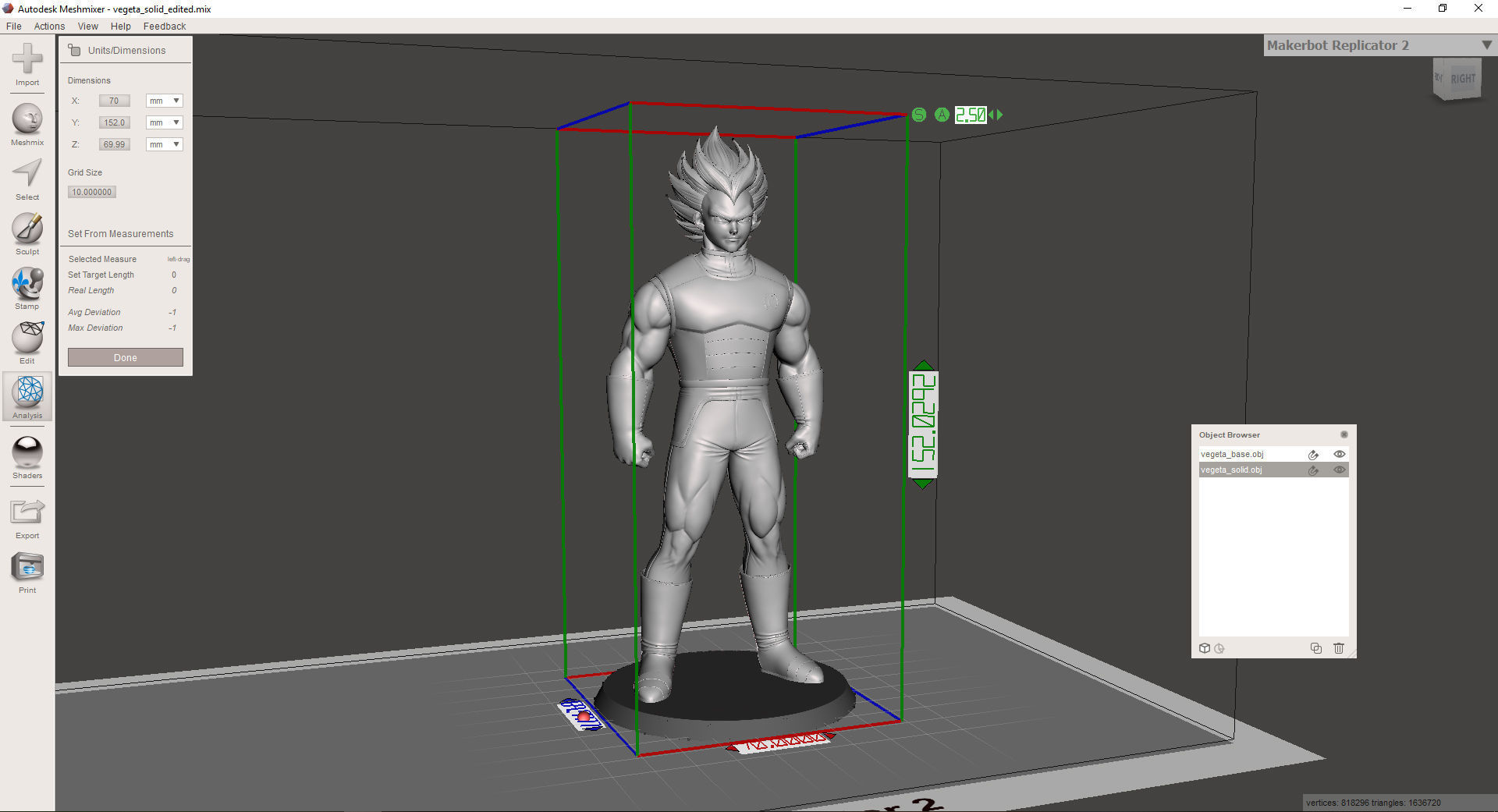The image size is (1498, 812).
Task: Click the Set Target Length value
Action: (x=174, y=275)
